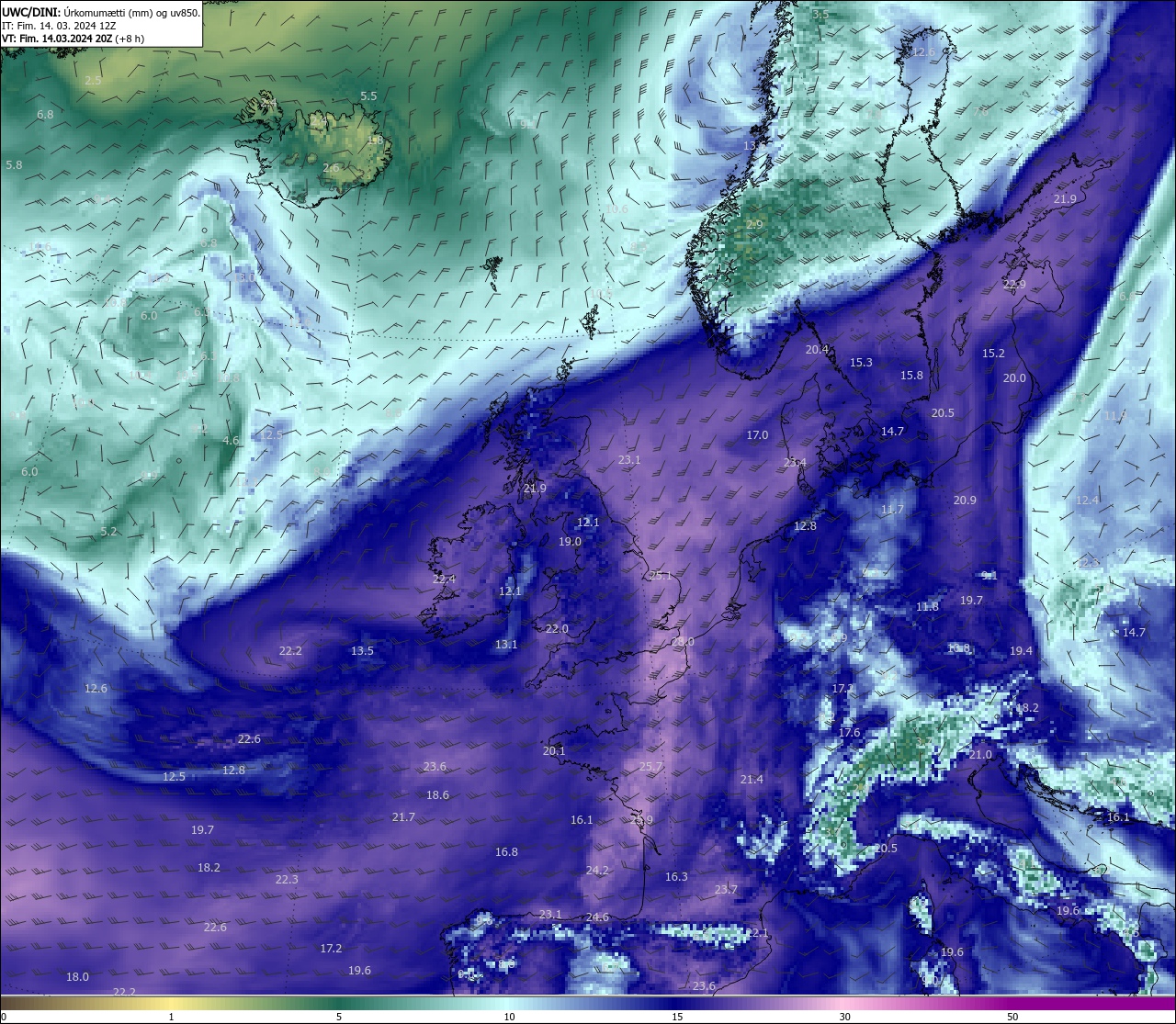Viewport: 1176px width, 1024px height.
Task: Click the 21.0 value on the map
Action: 980,755
